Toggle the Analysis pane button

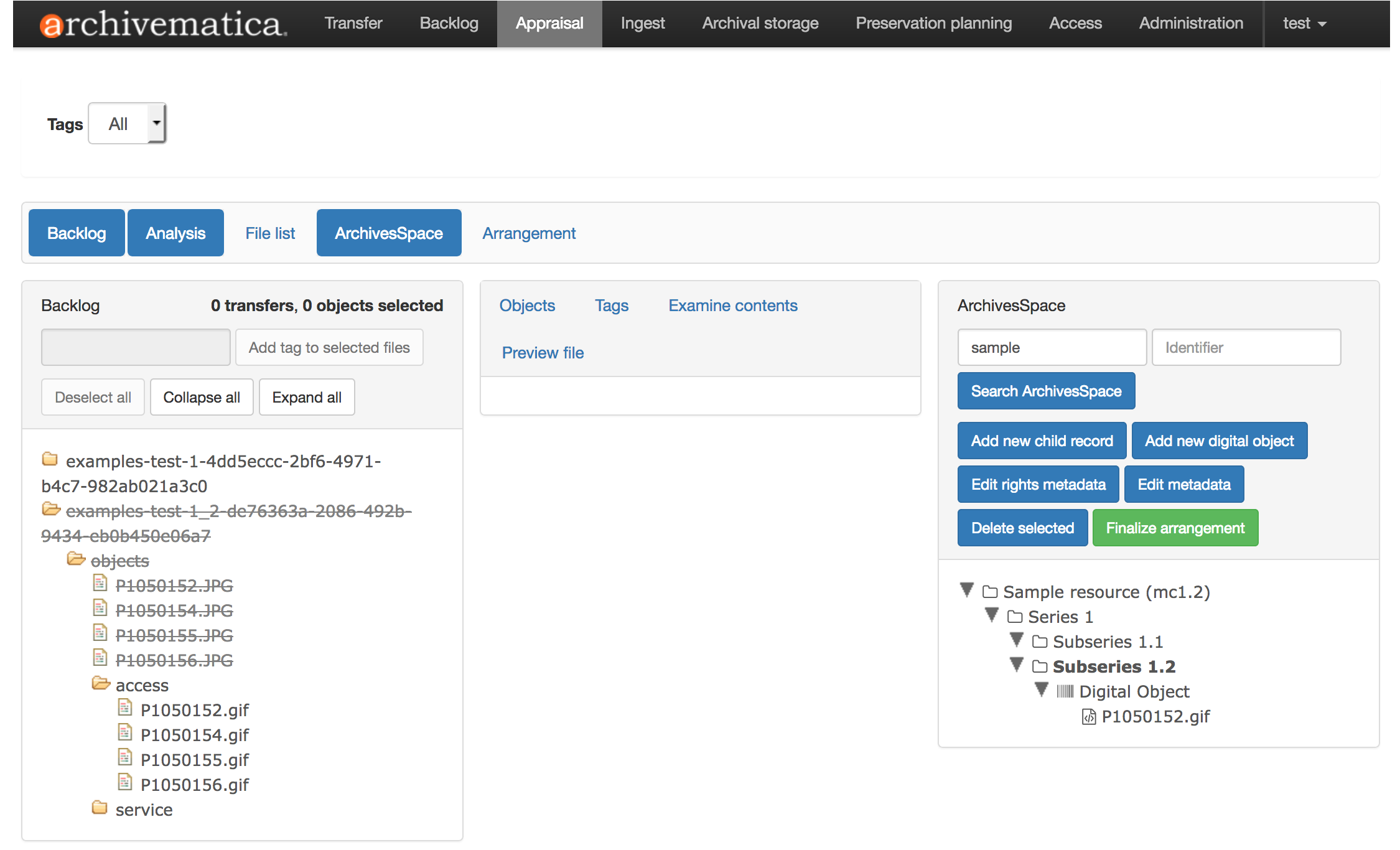pos(175,233)
